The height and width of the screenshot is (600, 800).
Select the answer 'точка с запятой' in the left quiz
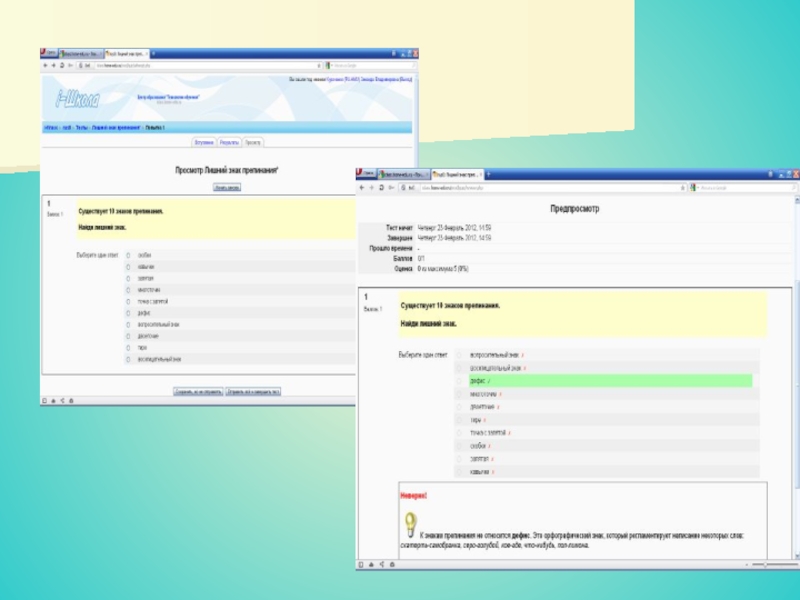click(128, 302)
